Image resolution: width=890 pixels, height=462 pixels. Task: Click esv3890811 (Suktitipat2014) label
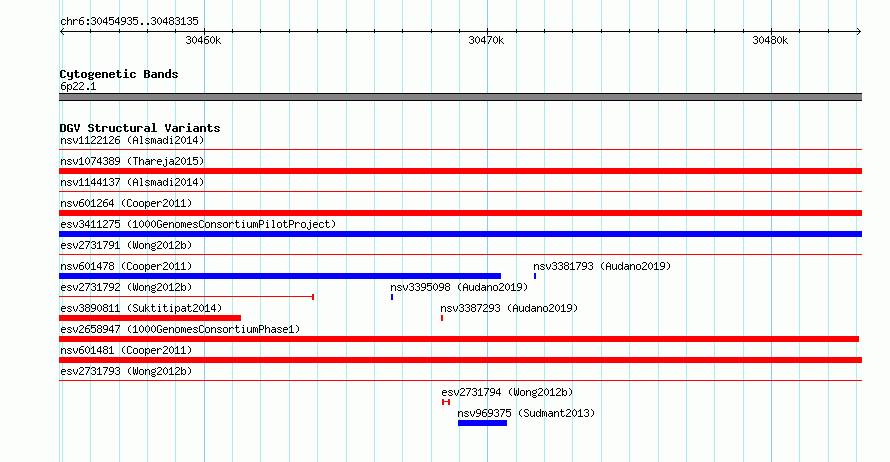(141, 308)
